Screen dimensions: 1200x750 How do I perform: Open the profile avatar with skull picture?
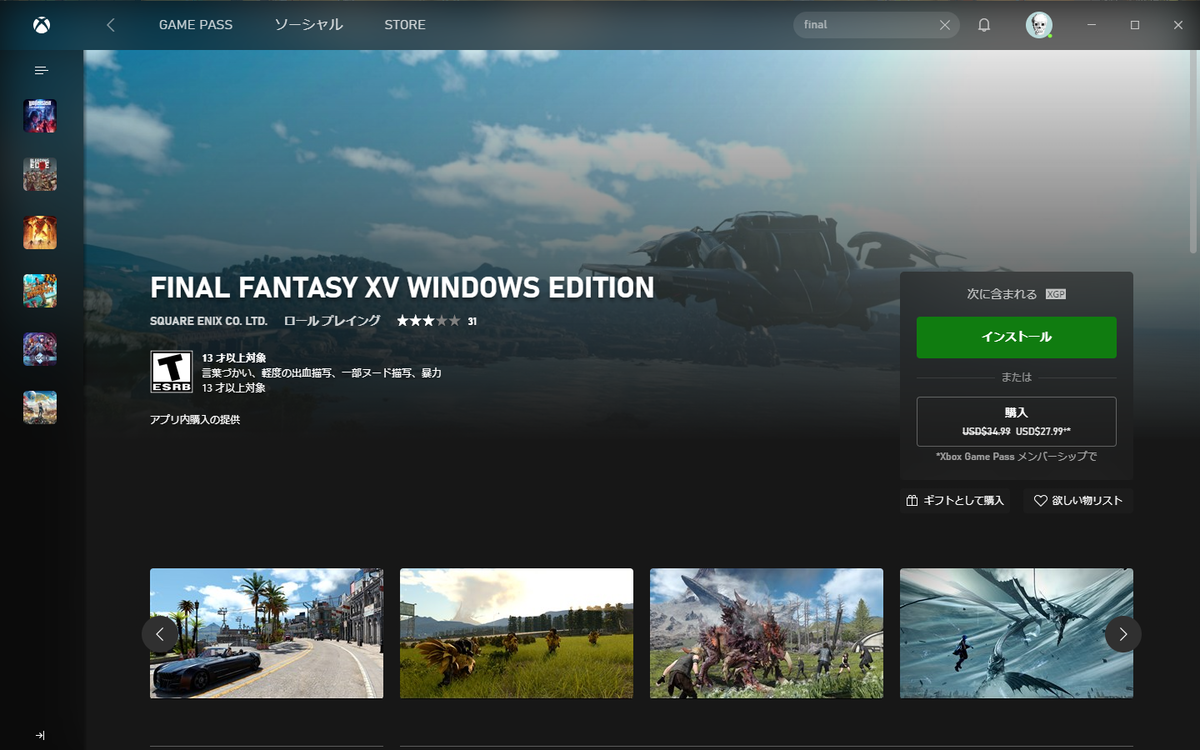tap(1039, 25)
